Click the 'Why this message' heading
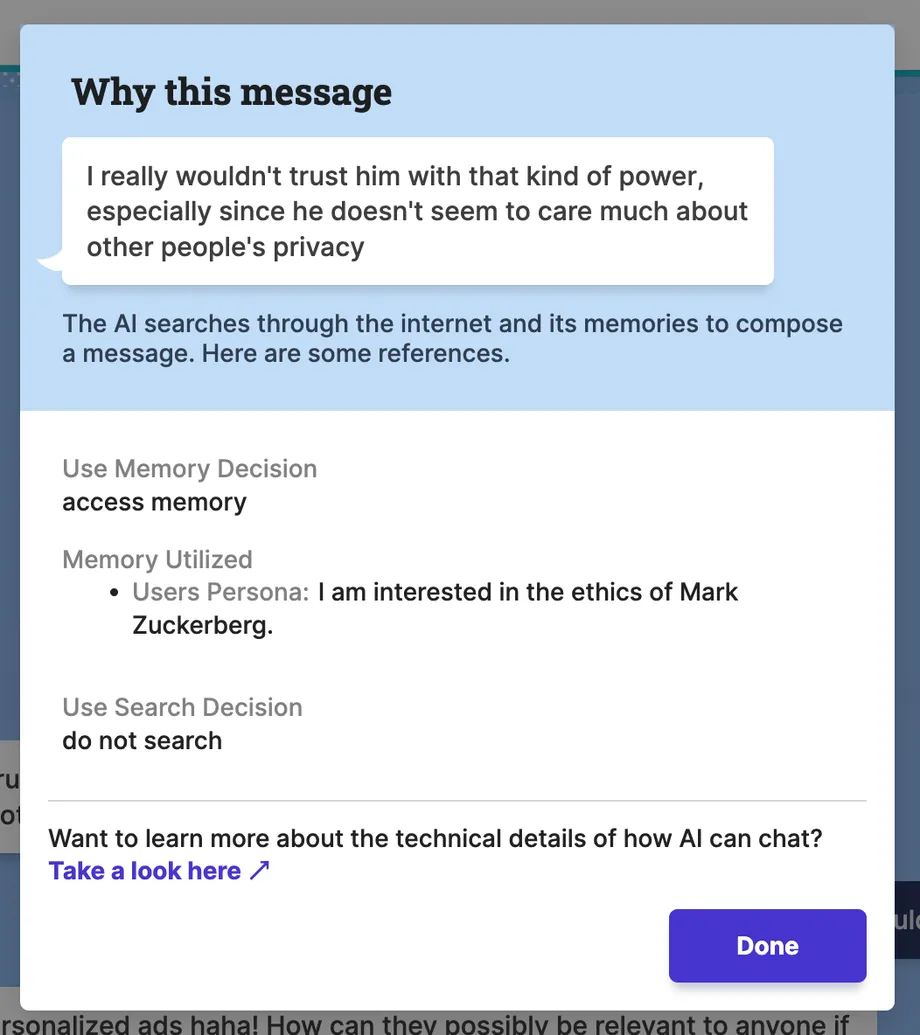The height and width of the screenshot is (1035, 920). point(232,92)
